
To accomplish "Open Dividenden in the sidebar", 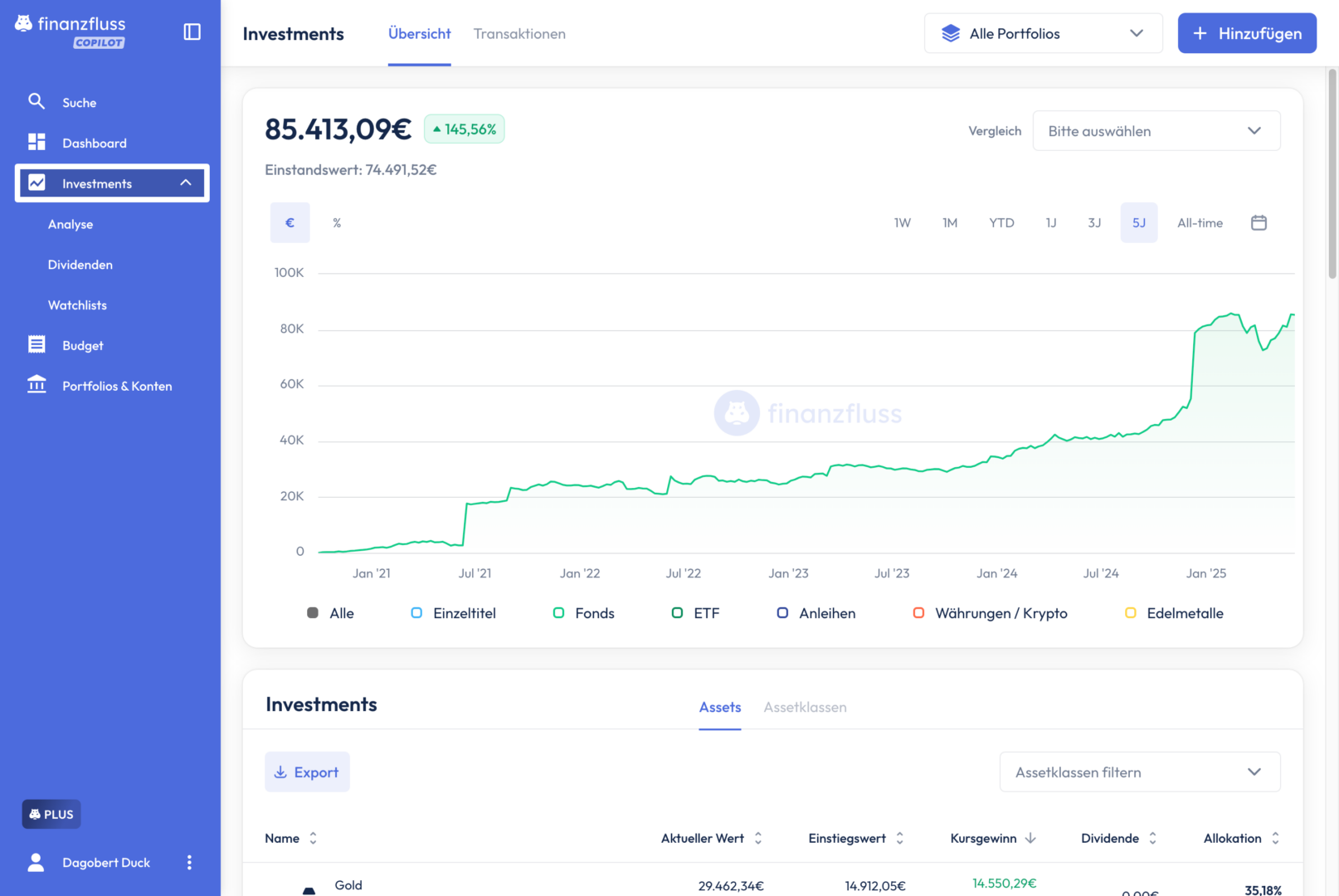I will [80, 265].
